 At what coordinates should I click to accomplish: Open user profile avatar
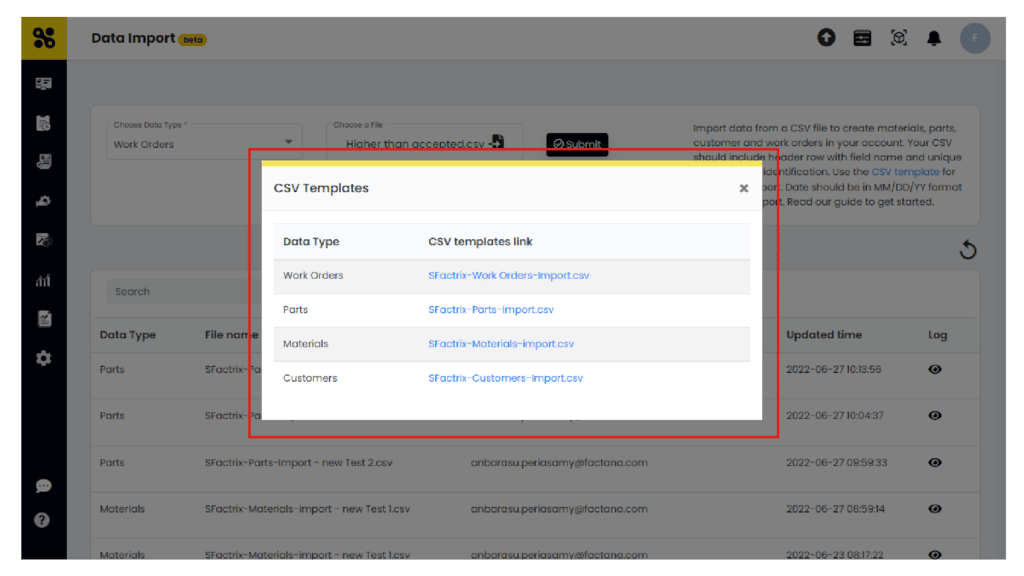click(x=975, y=38)
